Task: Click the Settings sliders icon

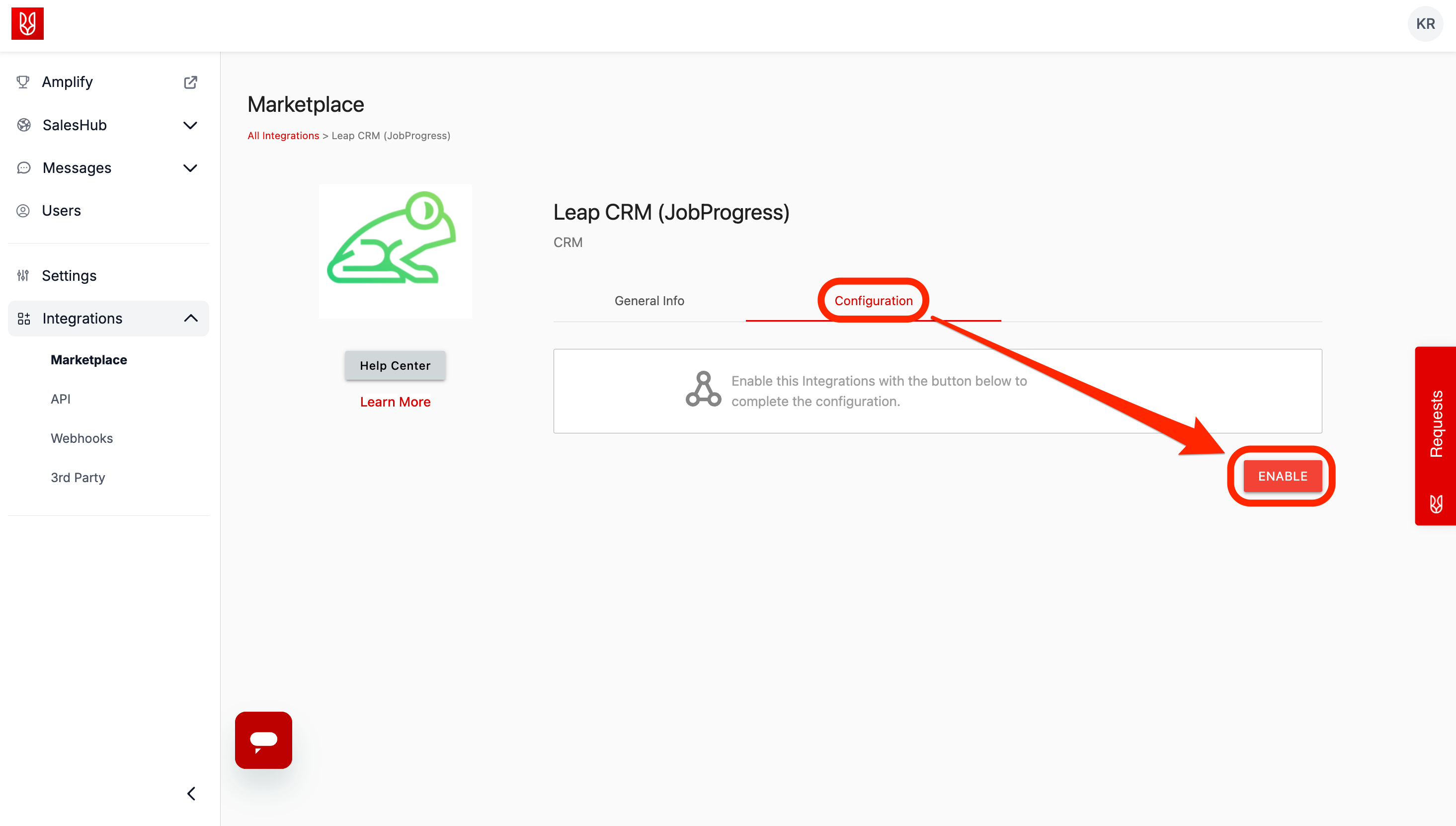Action: (23, 276)
